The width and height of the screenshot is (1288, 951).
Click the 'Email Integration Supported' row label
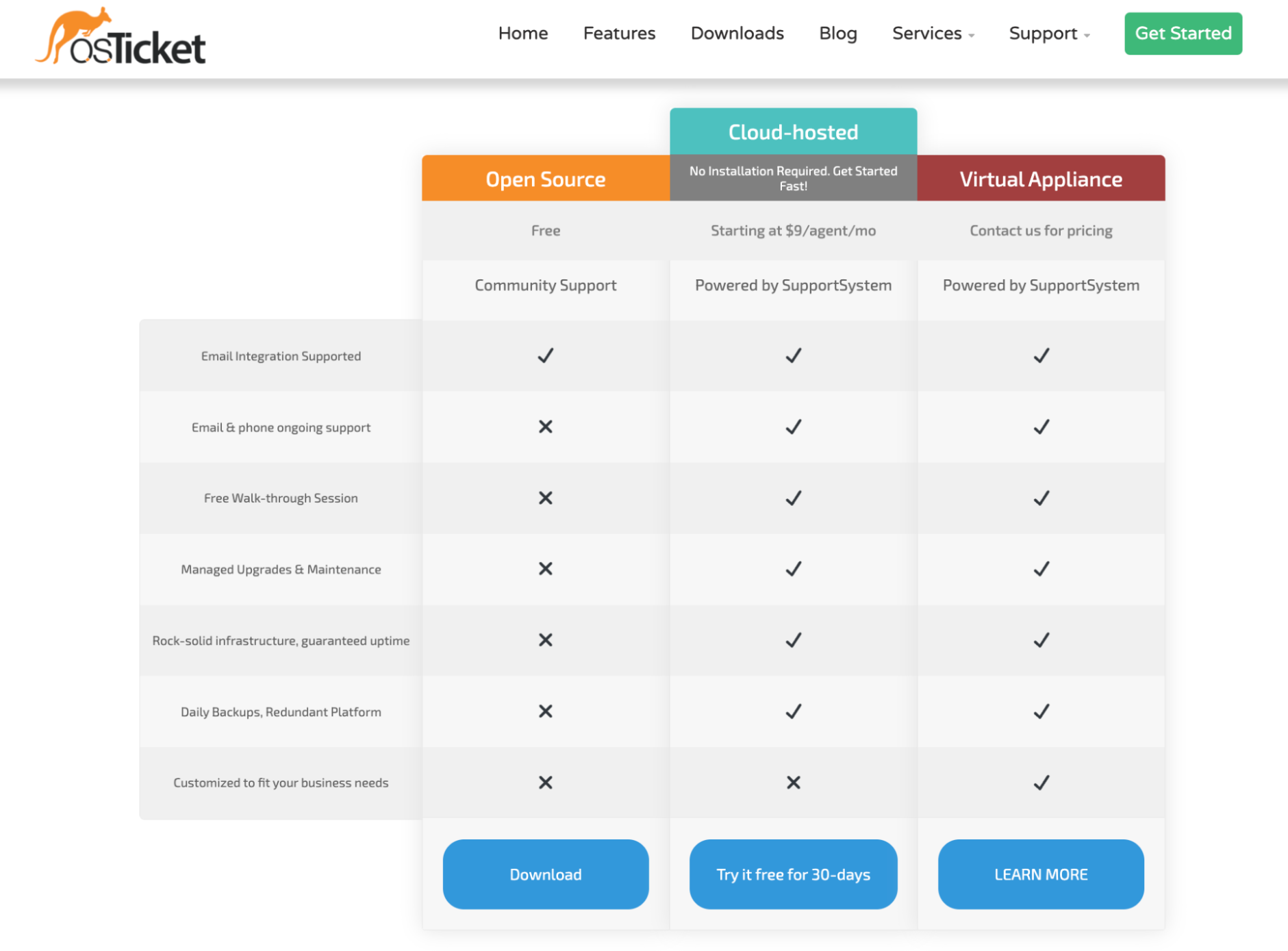pos(281,356)
